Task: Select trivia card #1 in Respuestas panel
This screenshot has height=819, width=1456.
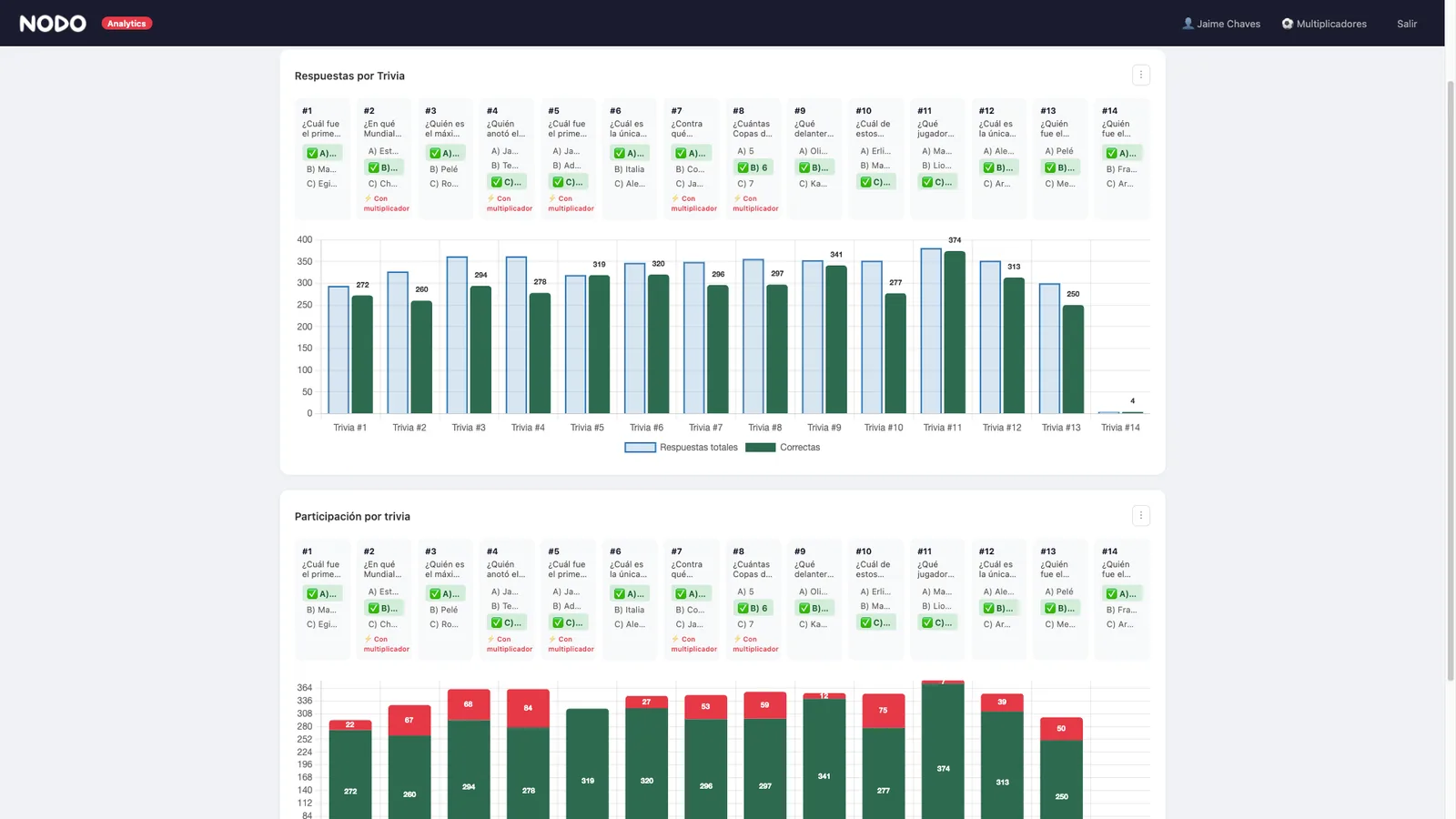Action: click(322, 158)
